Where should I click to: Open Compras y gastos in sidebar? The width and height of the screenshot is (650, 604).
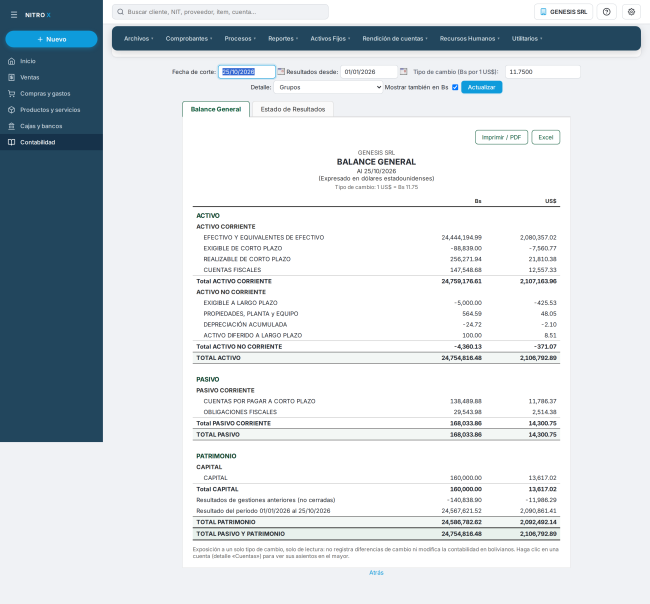[51, 93]
